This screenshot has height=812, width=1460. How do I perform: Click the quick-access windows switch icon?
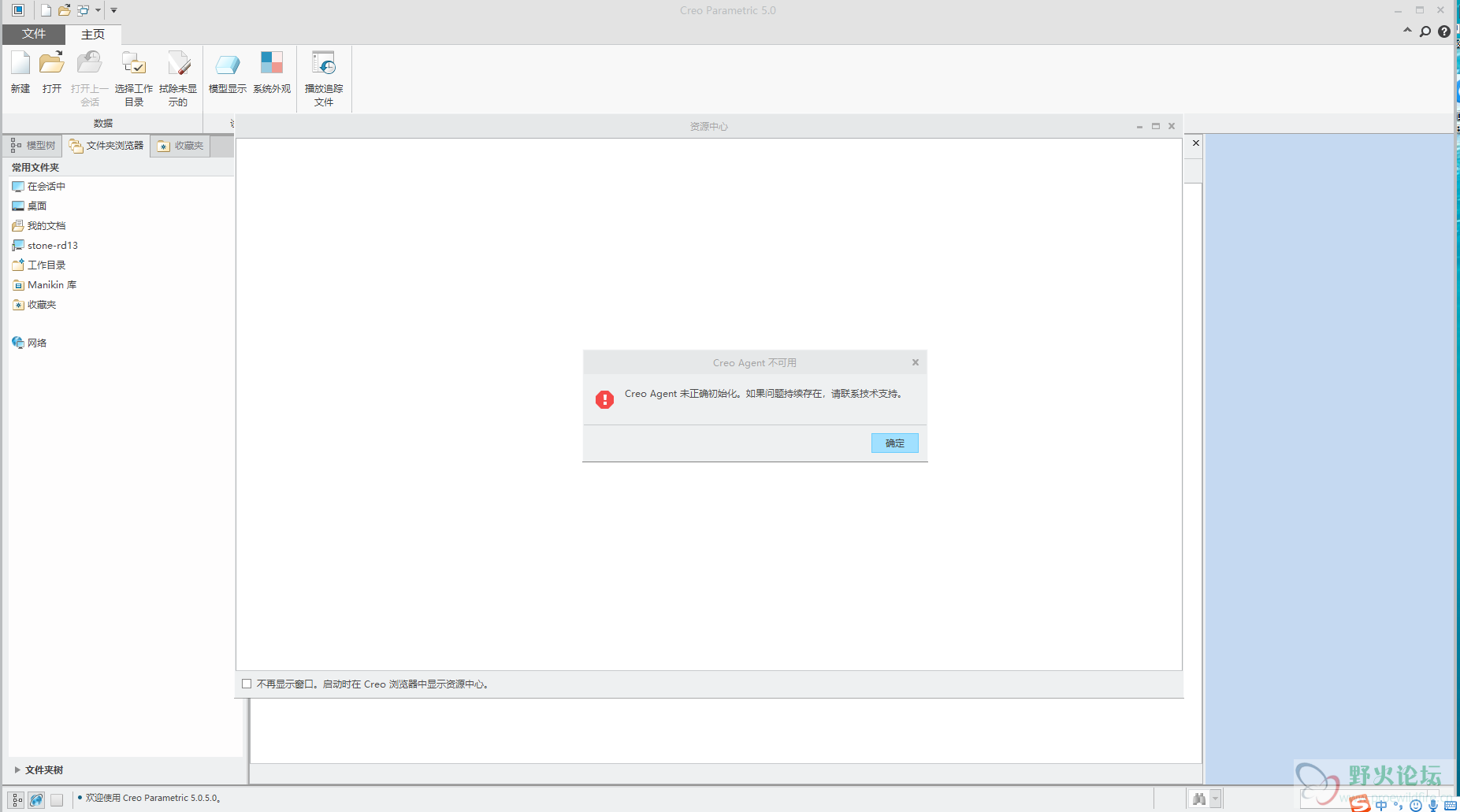coord(83,10)
